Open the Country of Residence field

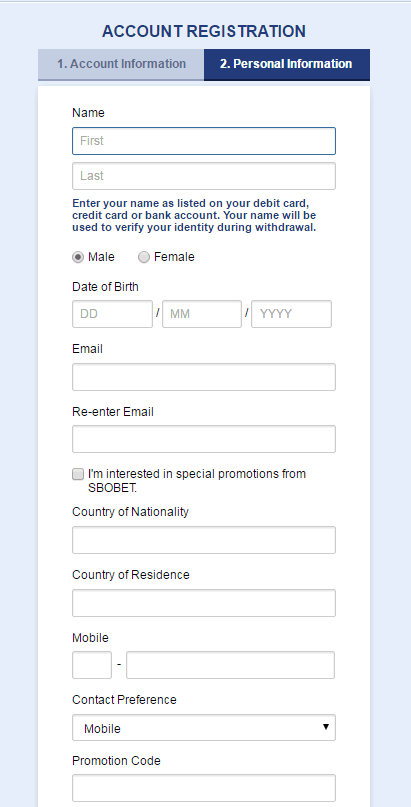(204, 603)
